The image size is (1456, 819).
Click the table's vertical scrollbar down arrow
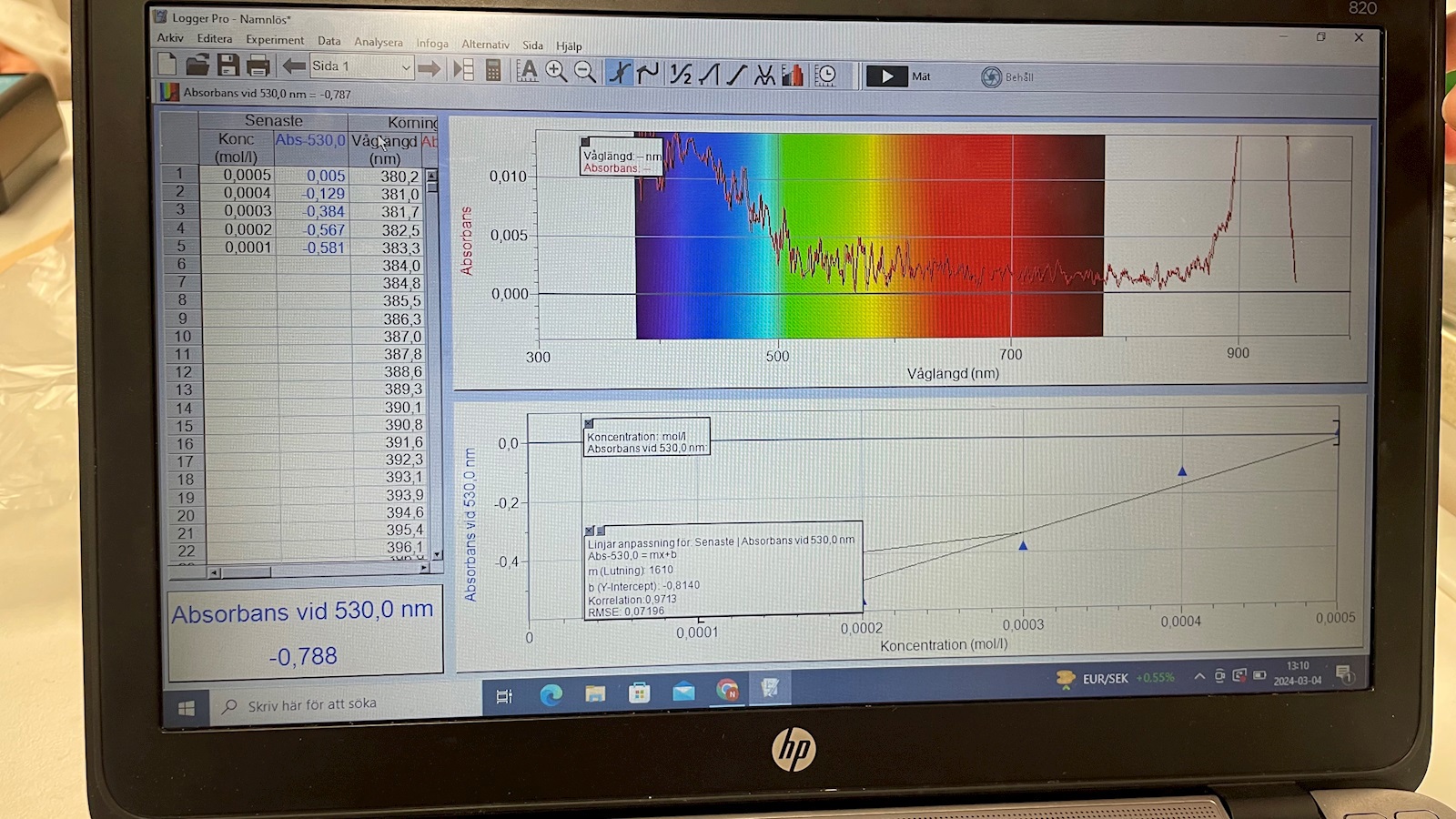437,554
